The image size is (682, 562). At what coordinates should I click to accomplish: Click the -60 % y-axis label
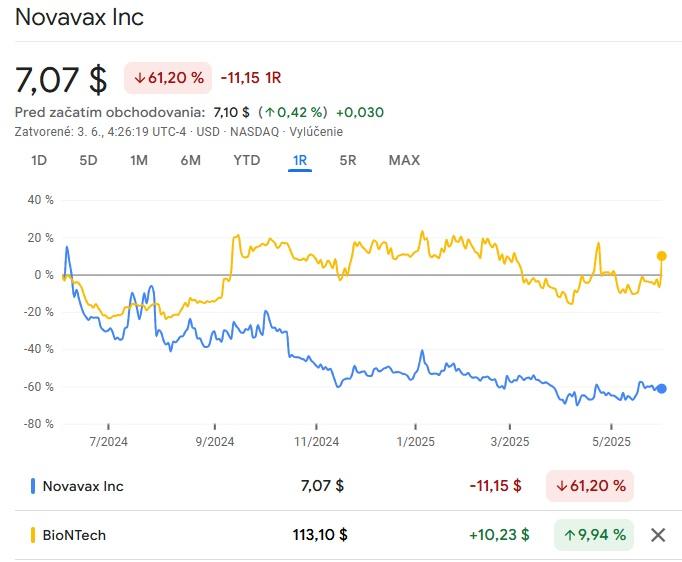39,387
